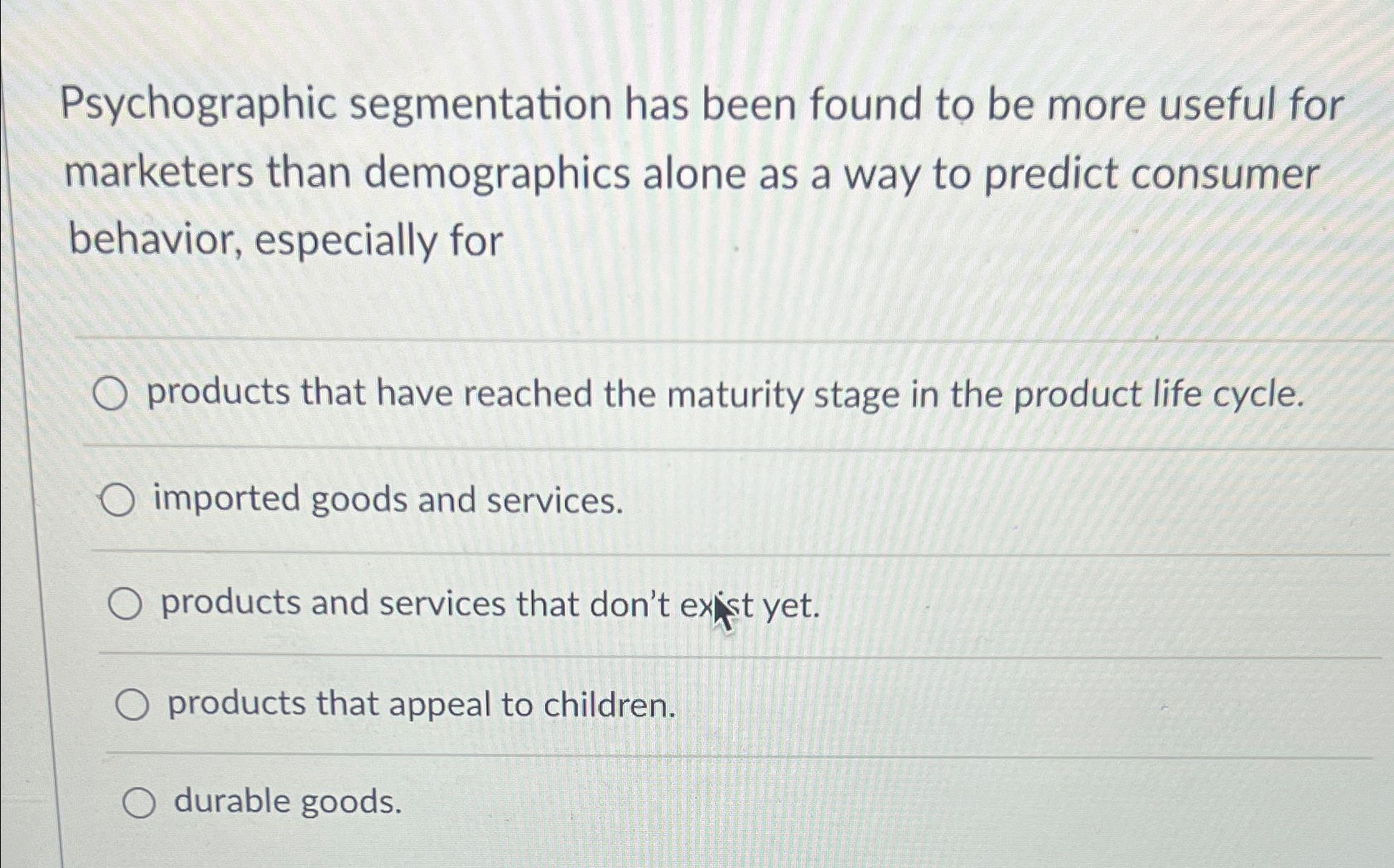Click the 'imported goods and services' text
Image resolution: width=1394 pixels, height=868 pixels.
tap(389, 499)
